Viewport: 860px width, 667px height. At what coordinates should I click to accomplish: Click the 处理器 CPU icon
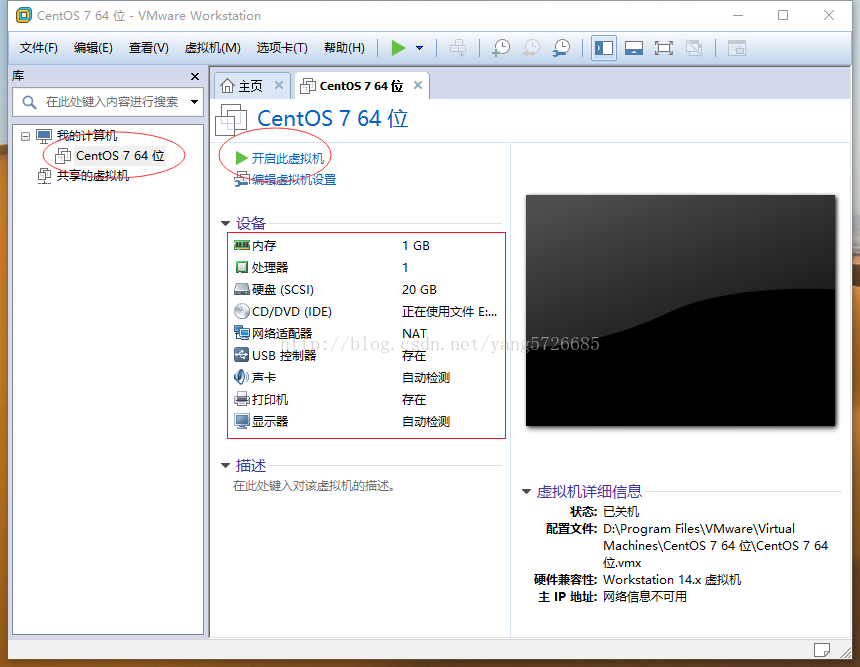242,267
